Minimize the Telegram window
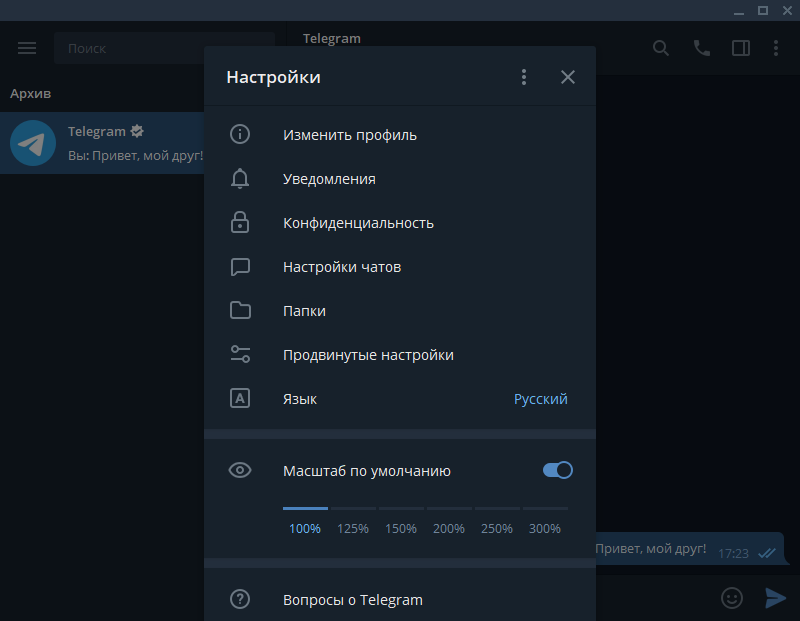The height and width of the screenshot is (621, 800). pos(739,11)
